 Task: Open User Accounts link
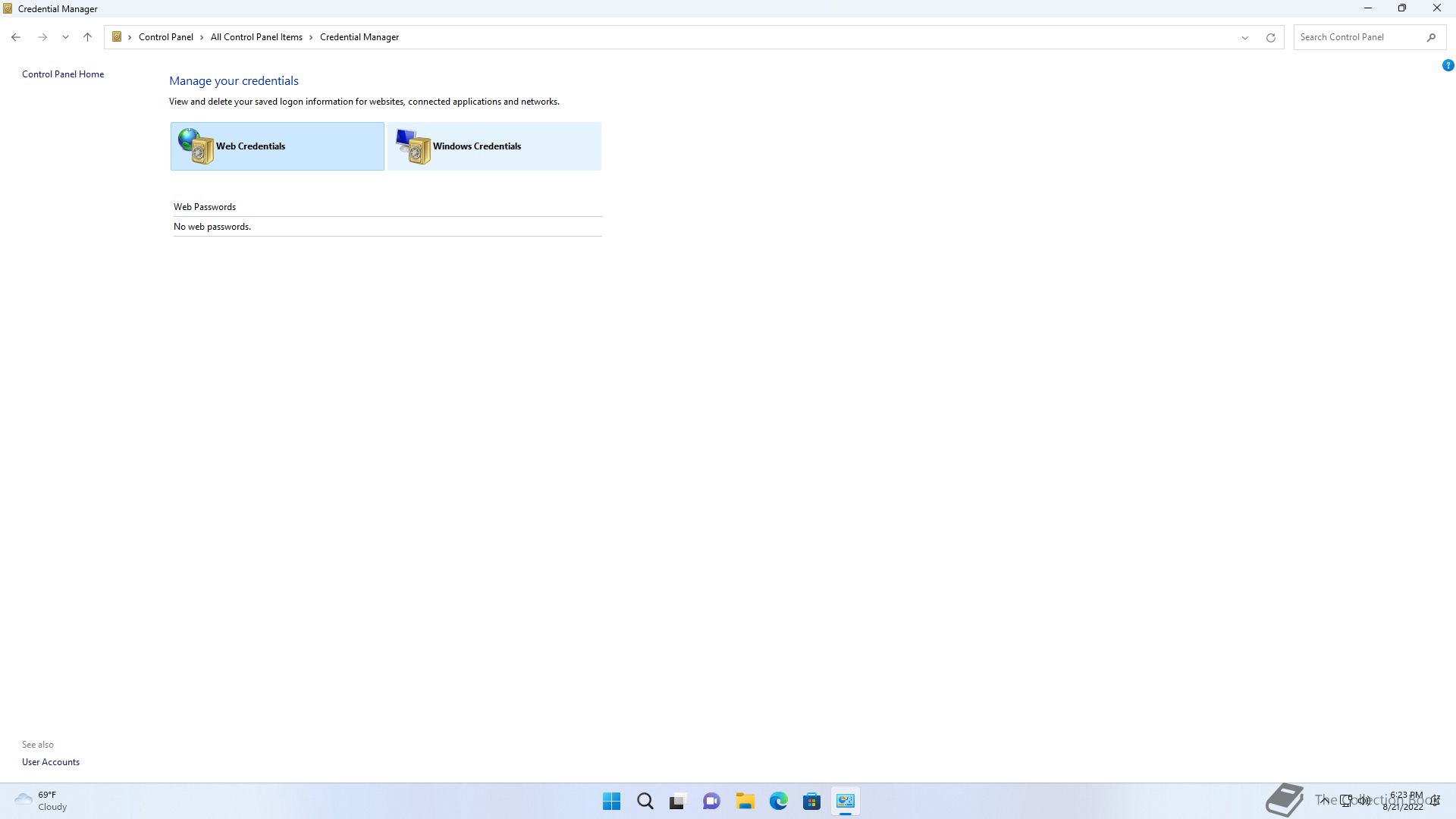point(51,762)
